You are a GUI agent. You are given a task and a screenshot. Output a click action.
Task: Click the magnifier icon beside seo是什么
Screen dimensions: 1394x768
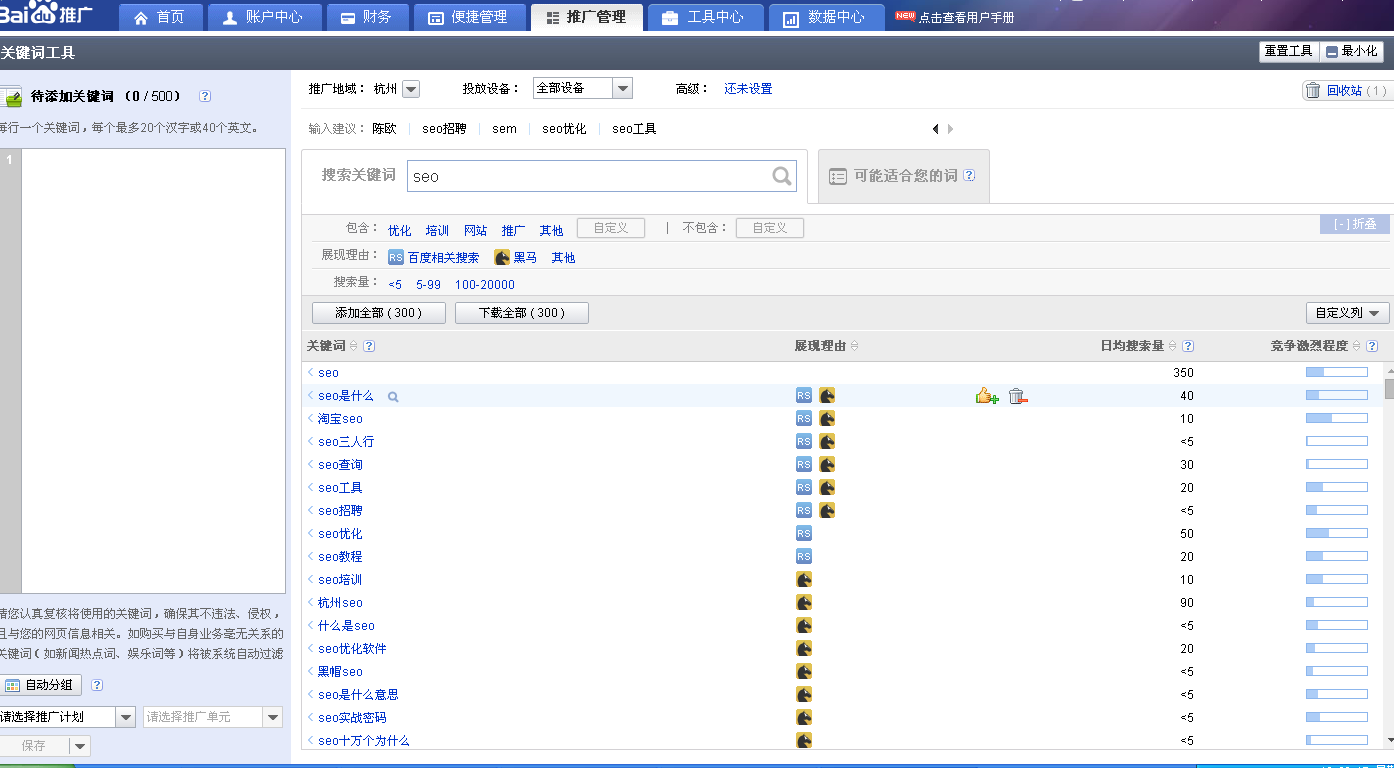[x=391, y=396]
